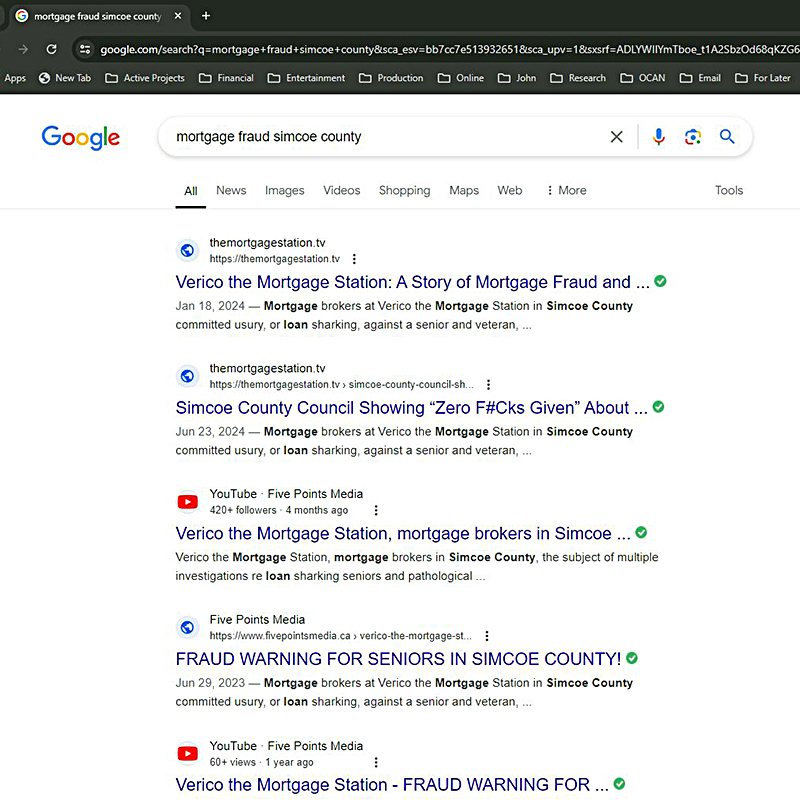The image size is (800, 800).
Task: Open options for 4 months ago YouTube result
Action: click(x=376, y=510)
